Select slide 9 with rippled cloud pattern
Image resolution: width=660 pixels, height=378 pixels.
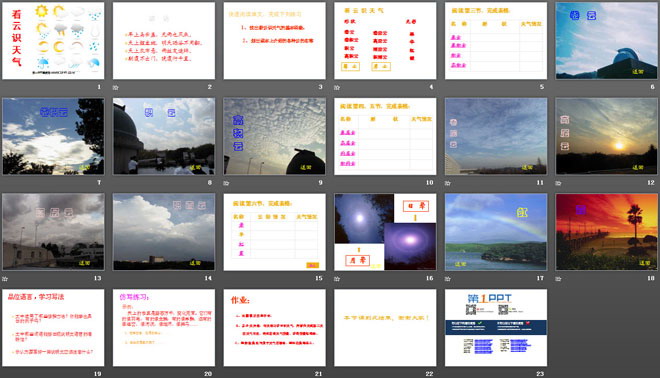pyautogui.click(x=274, y=136)
